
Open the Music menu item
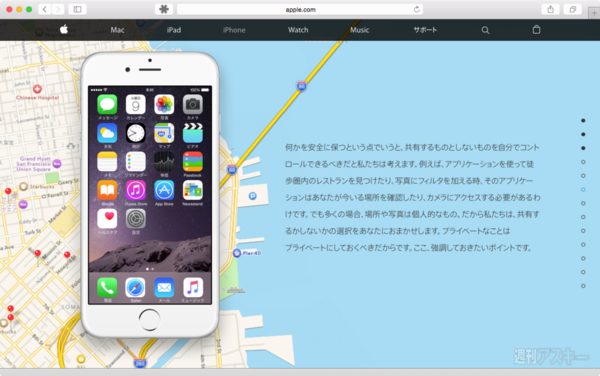(x=360, y=30)
